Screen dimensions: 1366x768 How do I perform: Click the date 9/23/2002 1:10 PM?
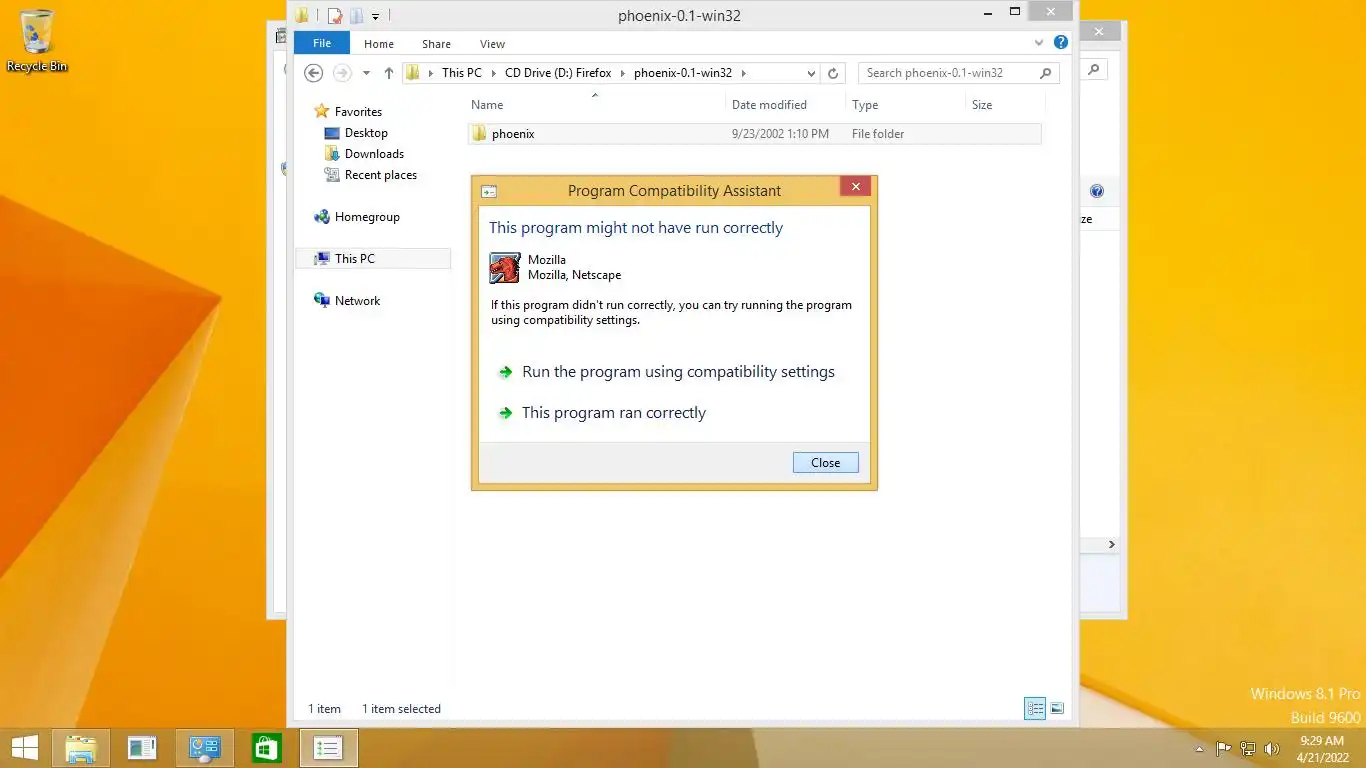(780, 134)
